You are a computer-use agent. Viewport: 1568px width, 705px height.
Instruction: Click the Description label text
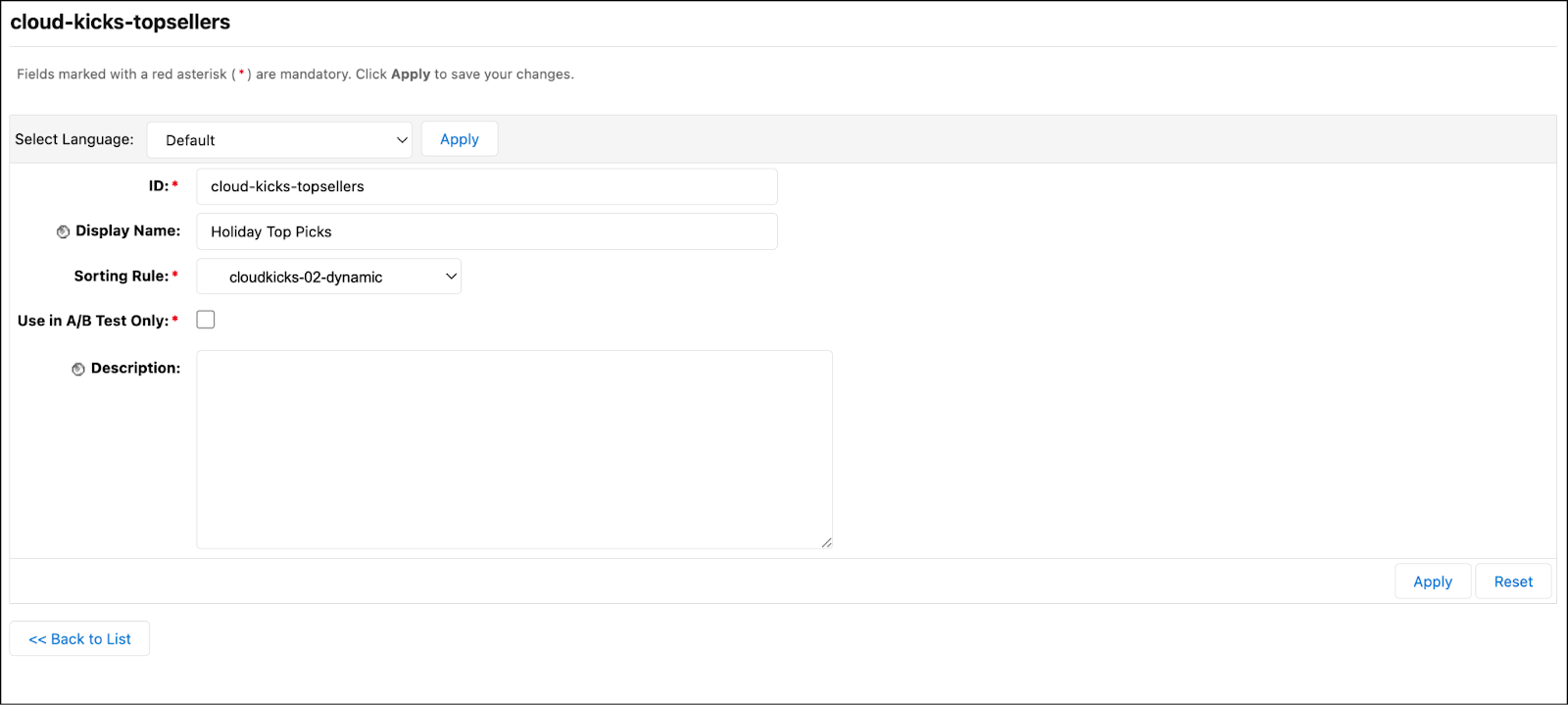pyautogui.click(x=136, y=368)
